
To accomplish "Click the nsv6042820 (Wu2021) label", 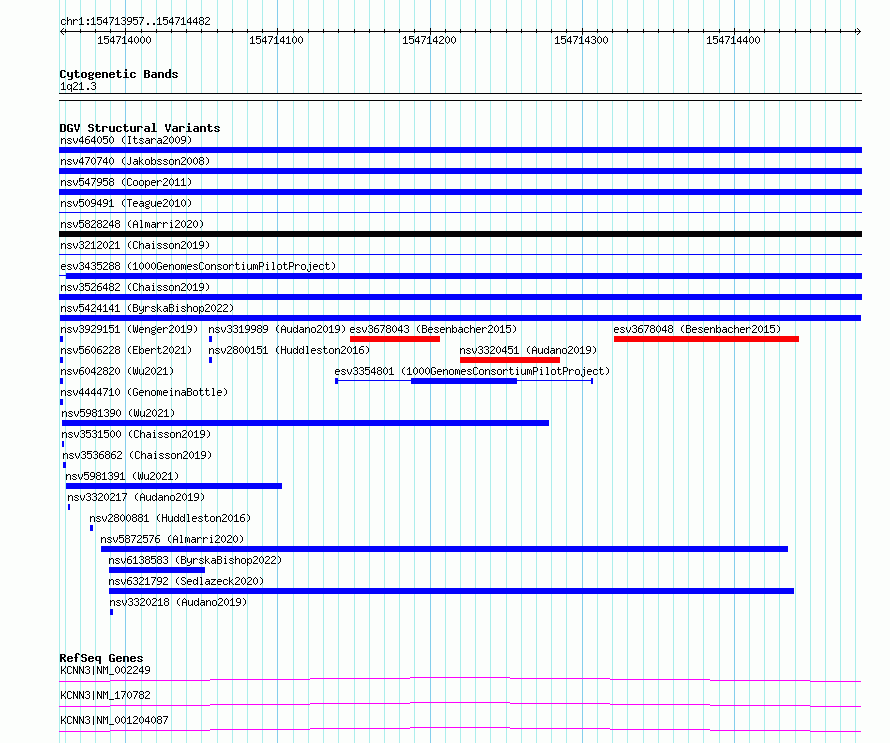I will pos(117,371).
